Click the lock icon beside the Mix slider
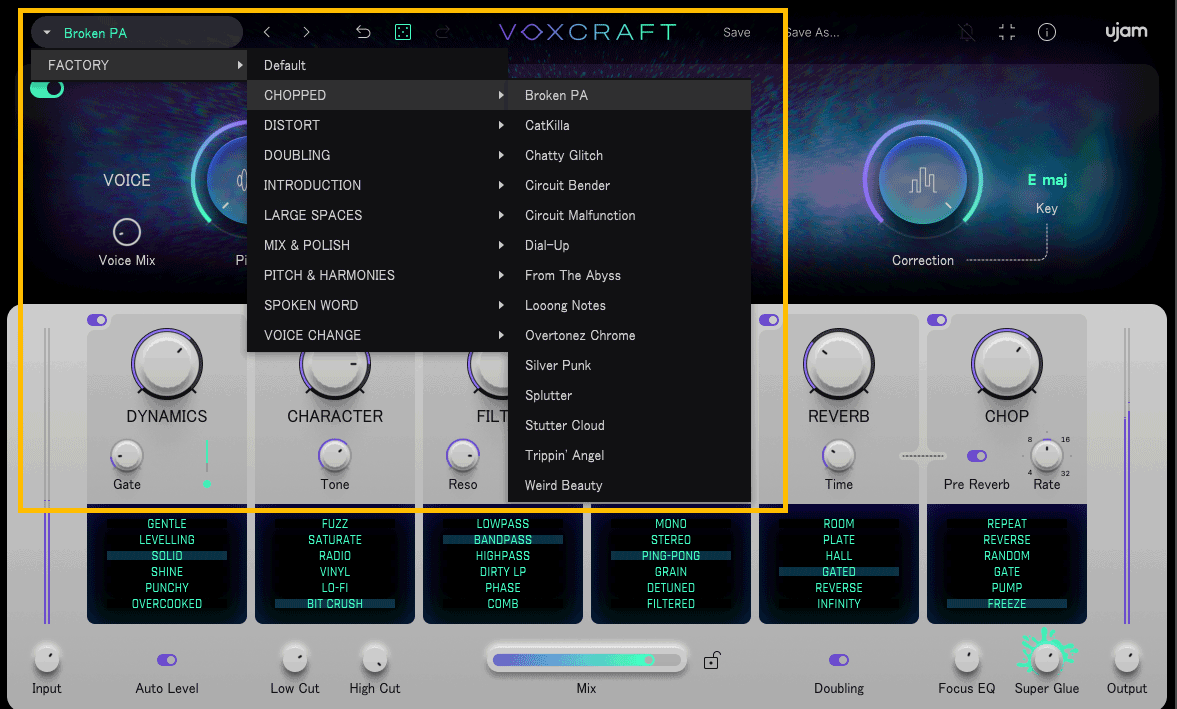The width and height of the screenshot is (1177, 709). [x=711, y=660]
